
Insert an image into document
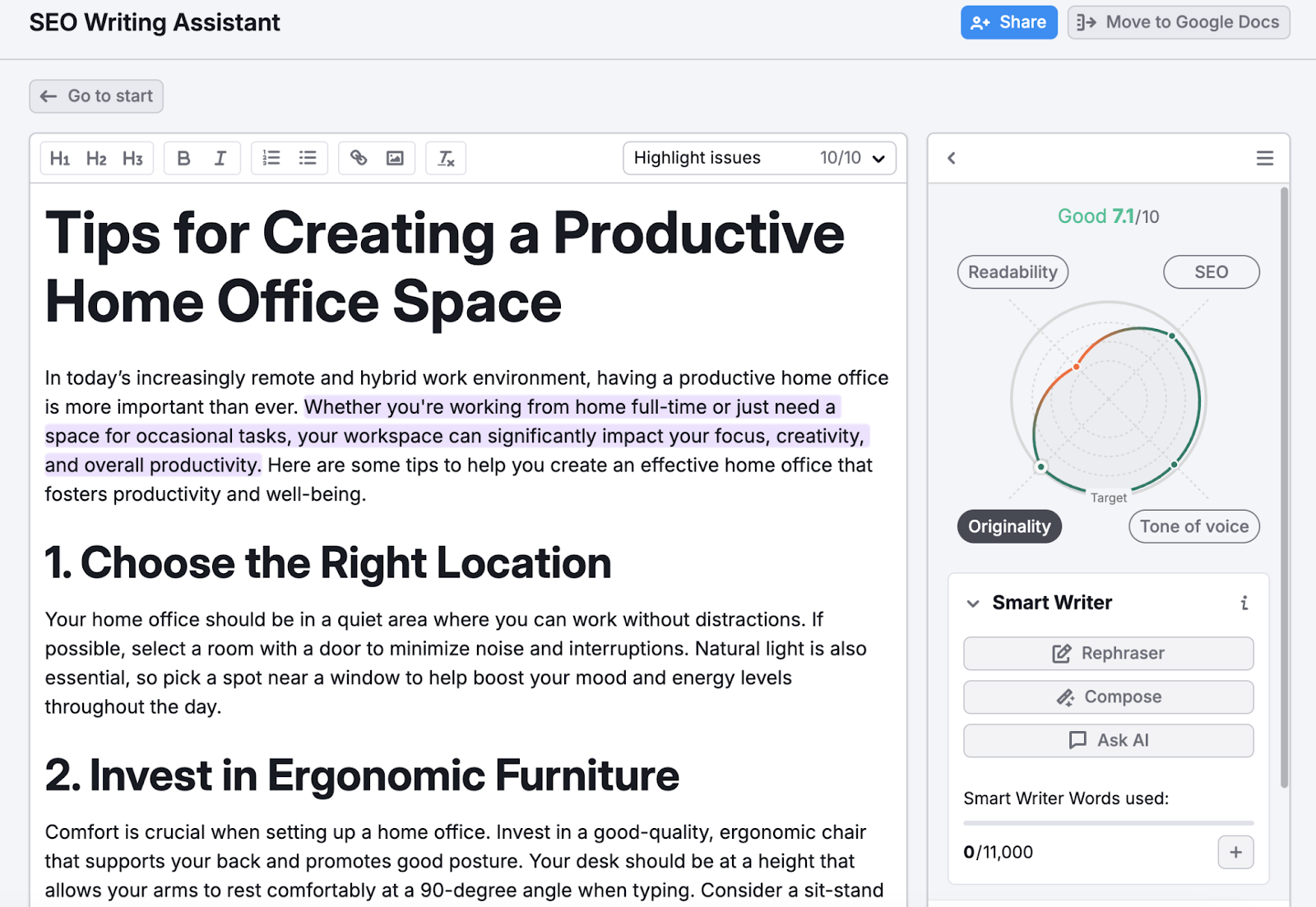tap(395, 158)
